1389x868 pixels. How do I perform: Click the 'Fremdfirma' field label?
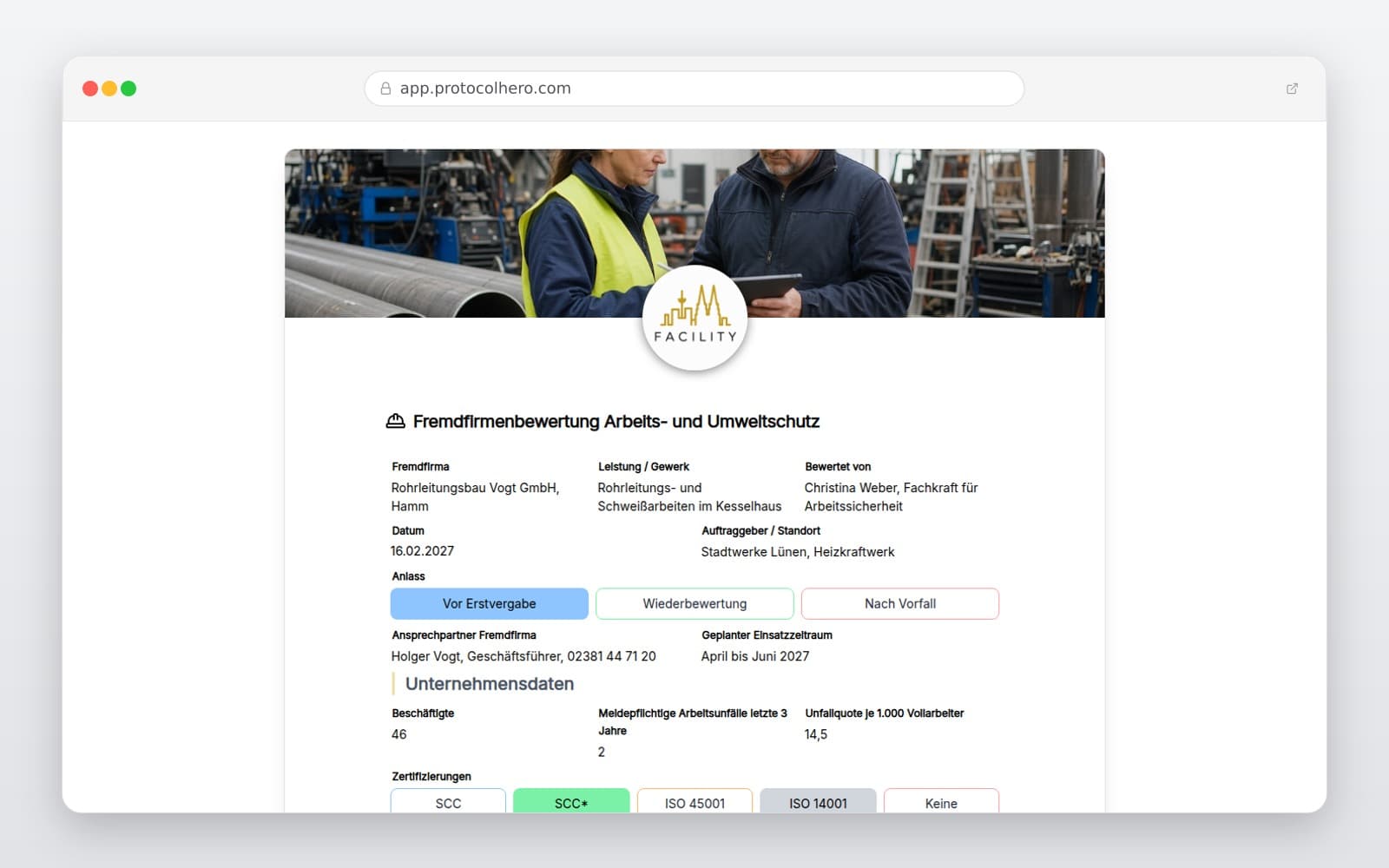(421, 467)
